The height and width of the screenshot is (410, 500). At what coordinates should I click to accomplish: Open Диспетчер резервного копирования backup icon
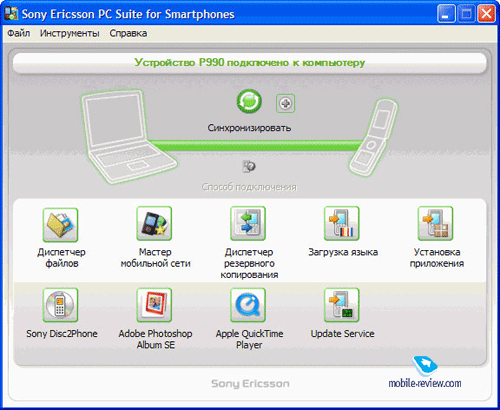[x=248, y=223]
